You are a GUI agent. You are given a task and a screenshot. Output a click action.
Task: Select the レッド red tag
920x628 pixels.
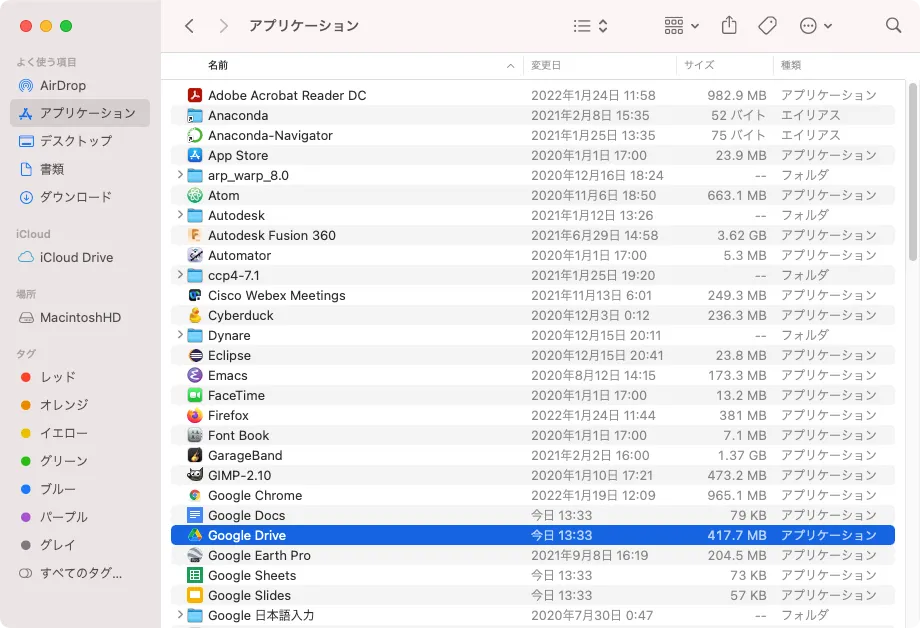[x=57, y=377]
